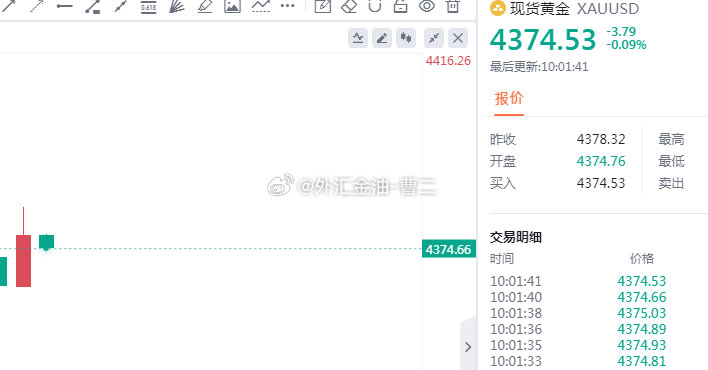
Task: Click the trade price 4374.81
Action: click(642, 361)
